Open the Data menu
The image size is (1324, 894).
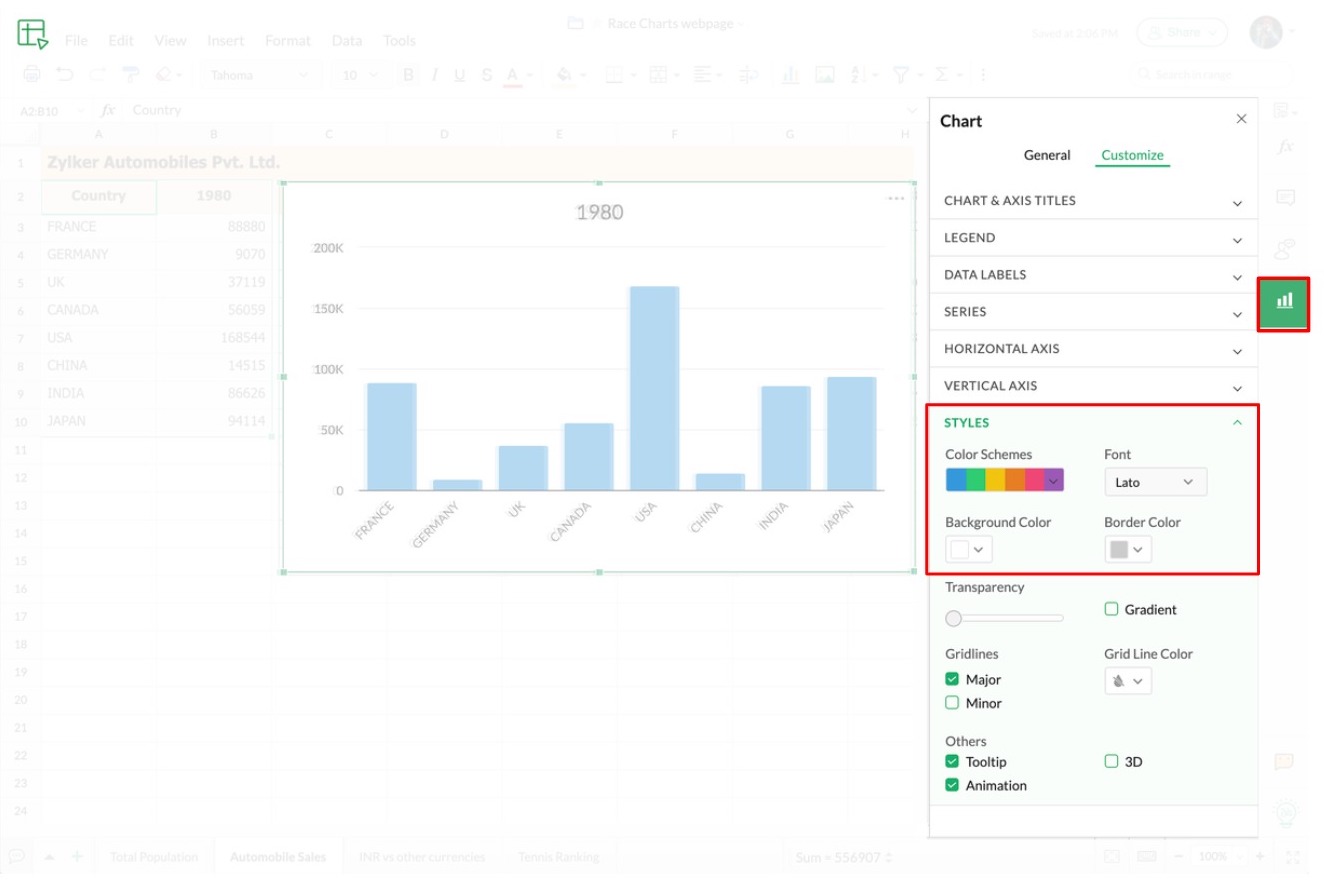347,41
